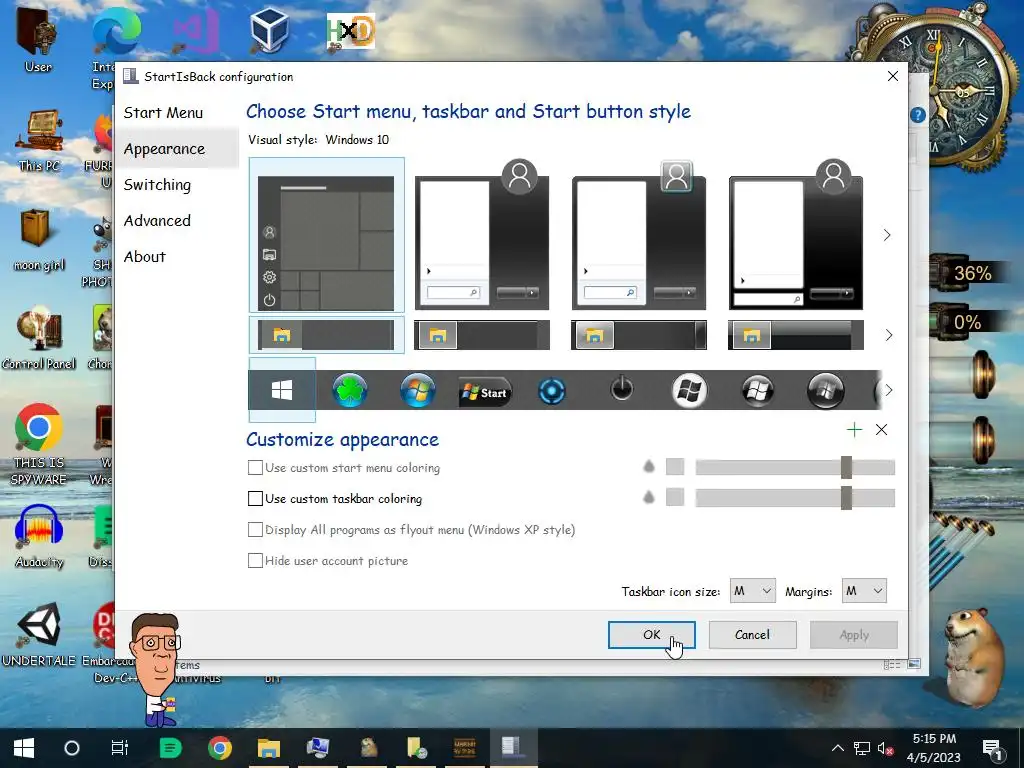Screen dimensions: 1024x768
Task: Tick 'Hide user account picture' checkbox
Action: (255, 560)
